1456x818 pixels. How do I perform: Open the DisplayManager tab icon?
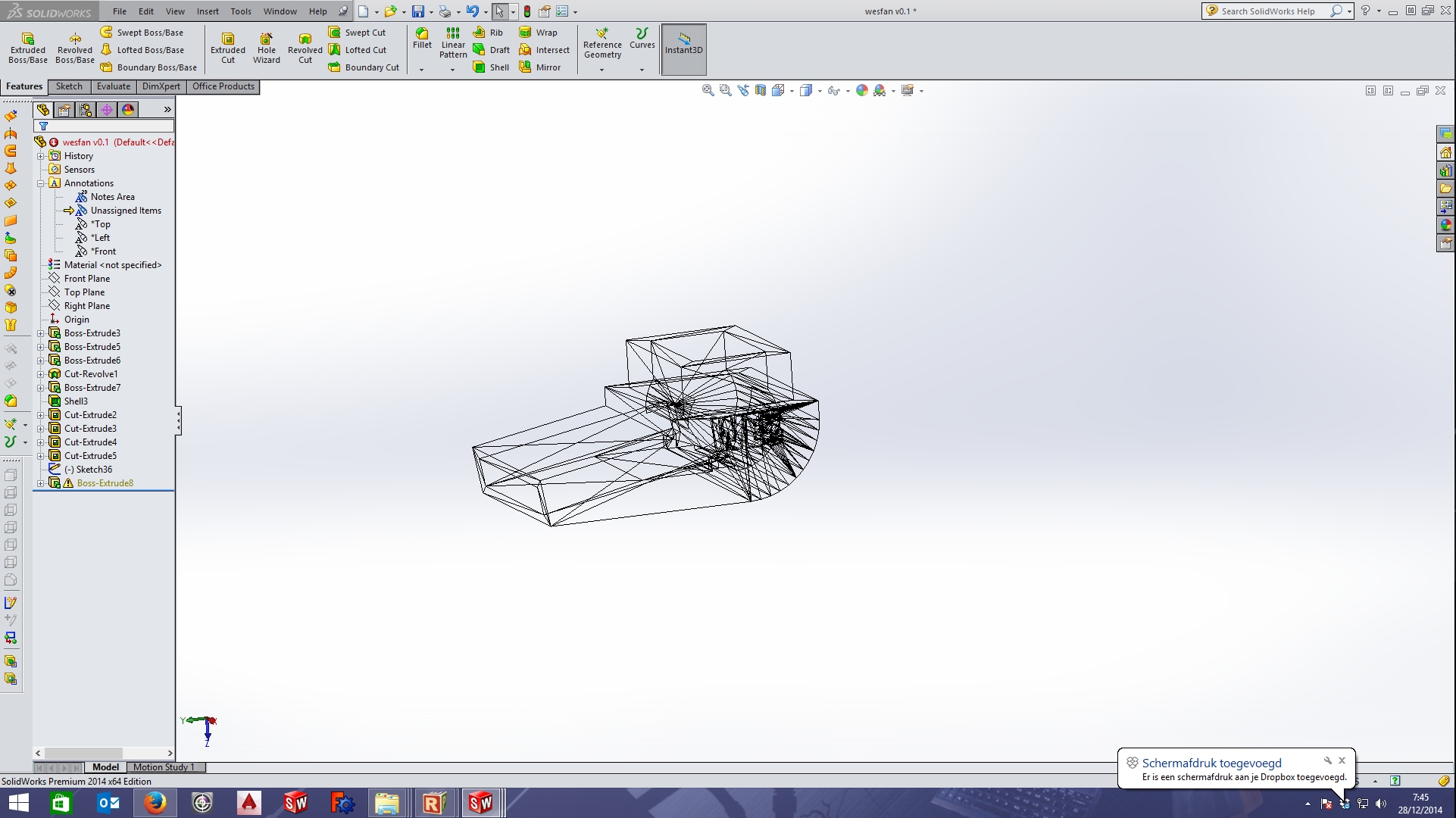pos(128,110)
